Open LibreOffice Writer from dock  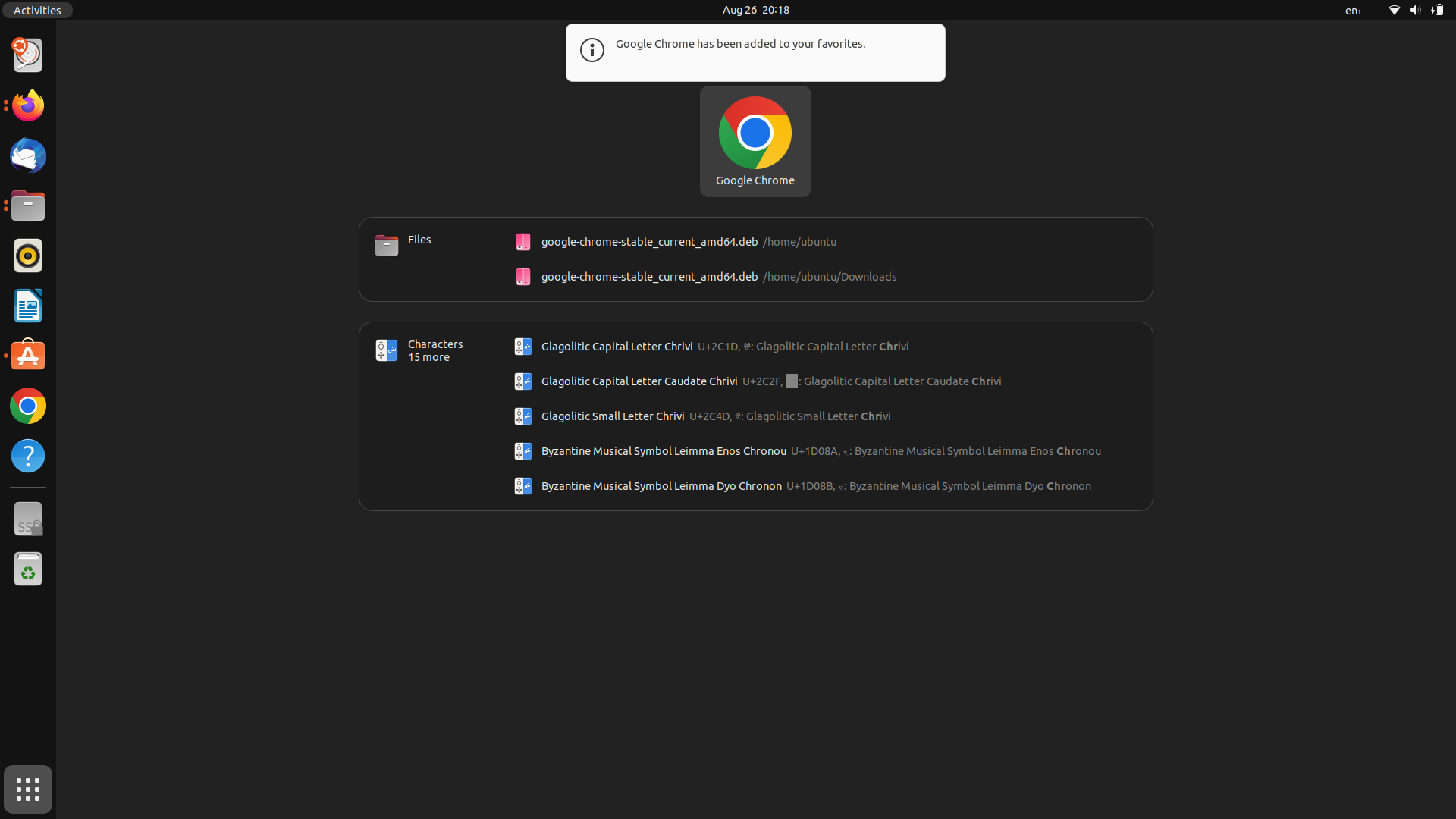click(x=28, y=306)
